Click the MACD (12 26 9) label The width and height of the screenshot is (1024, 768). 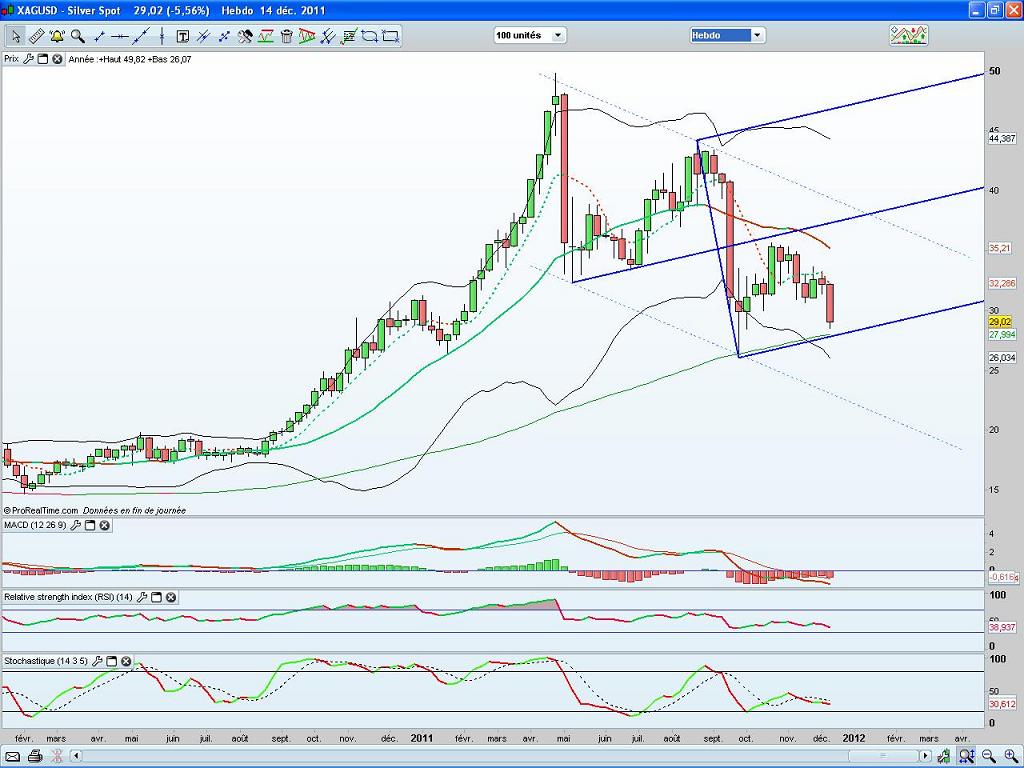pyautogui.click(x=35, y=525)
